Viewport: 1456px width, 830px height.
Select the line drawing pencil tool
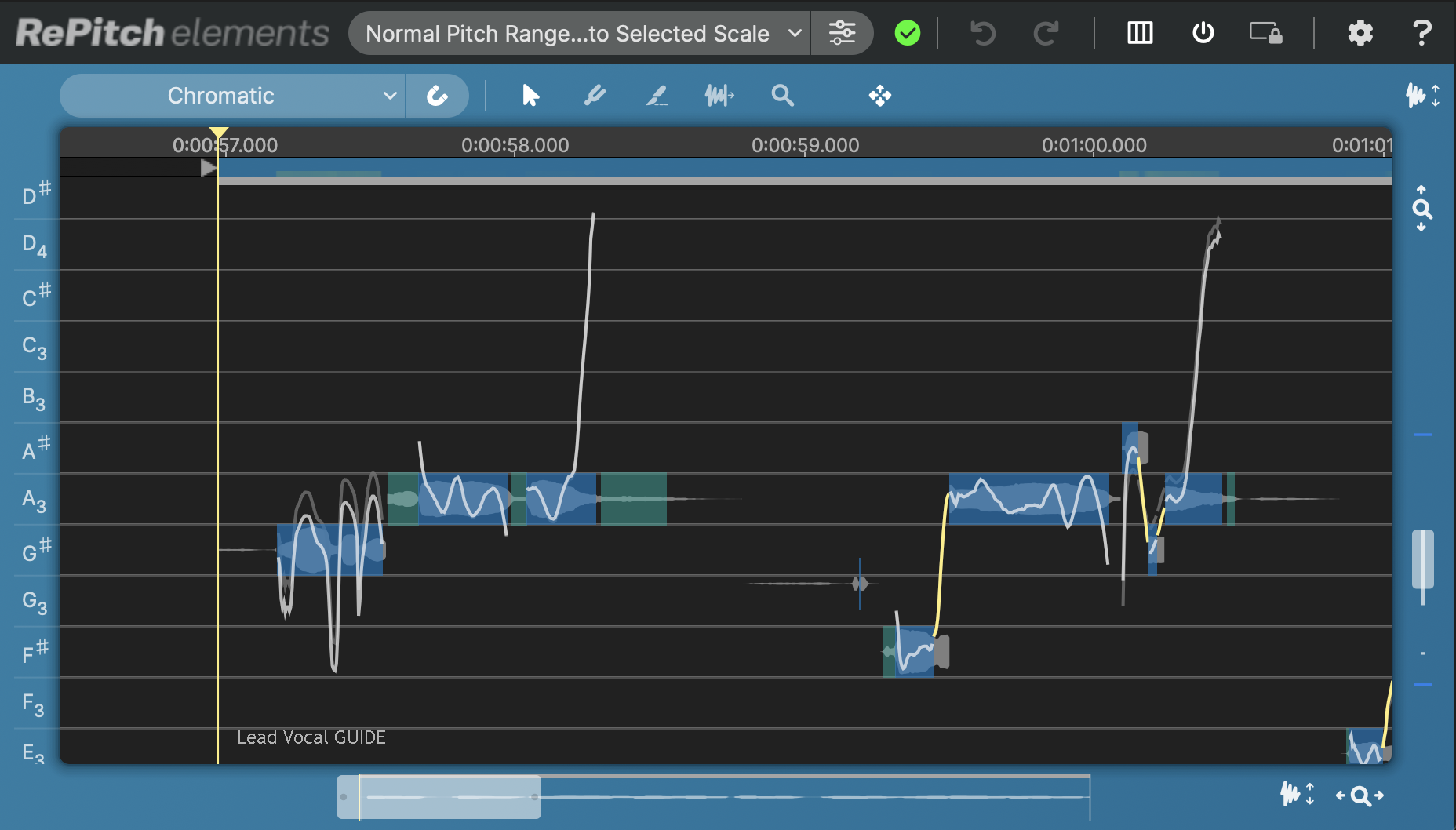coord(657,96)
